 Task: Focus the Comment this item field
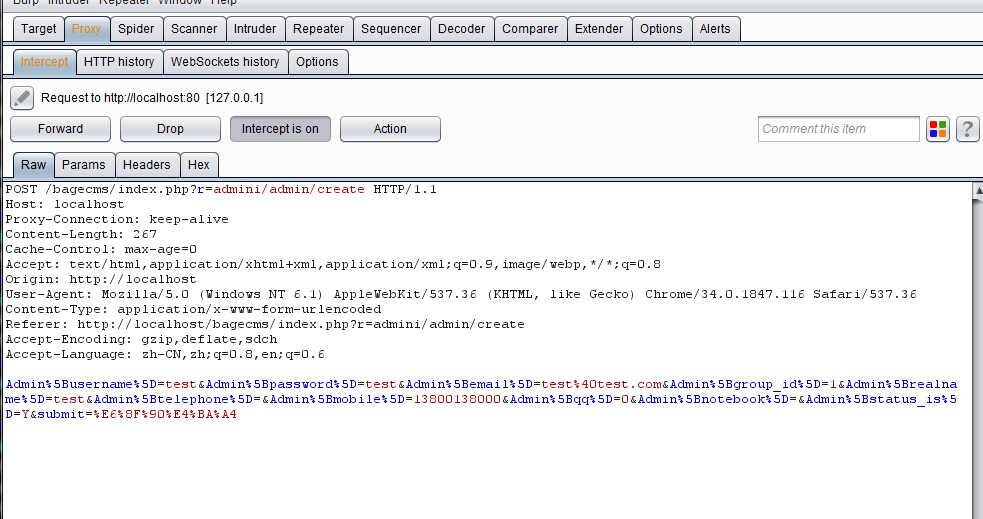pyautogui.click(x=839, y=129)
